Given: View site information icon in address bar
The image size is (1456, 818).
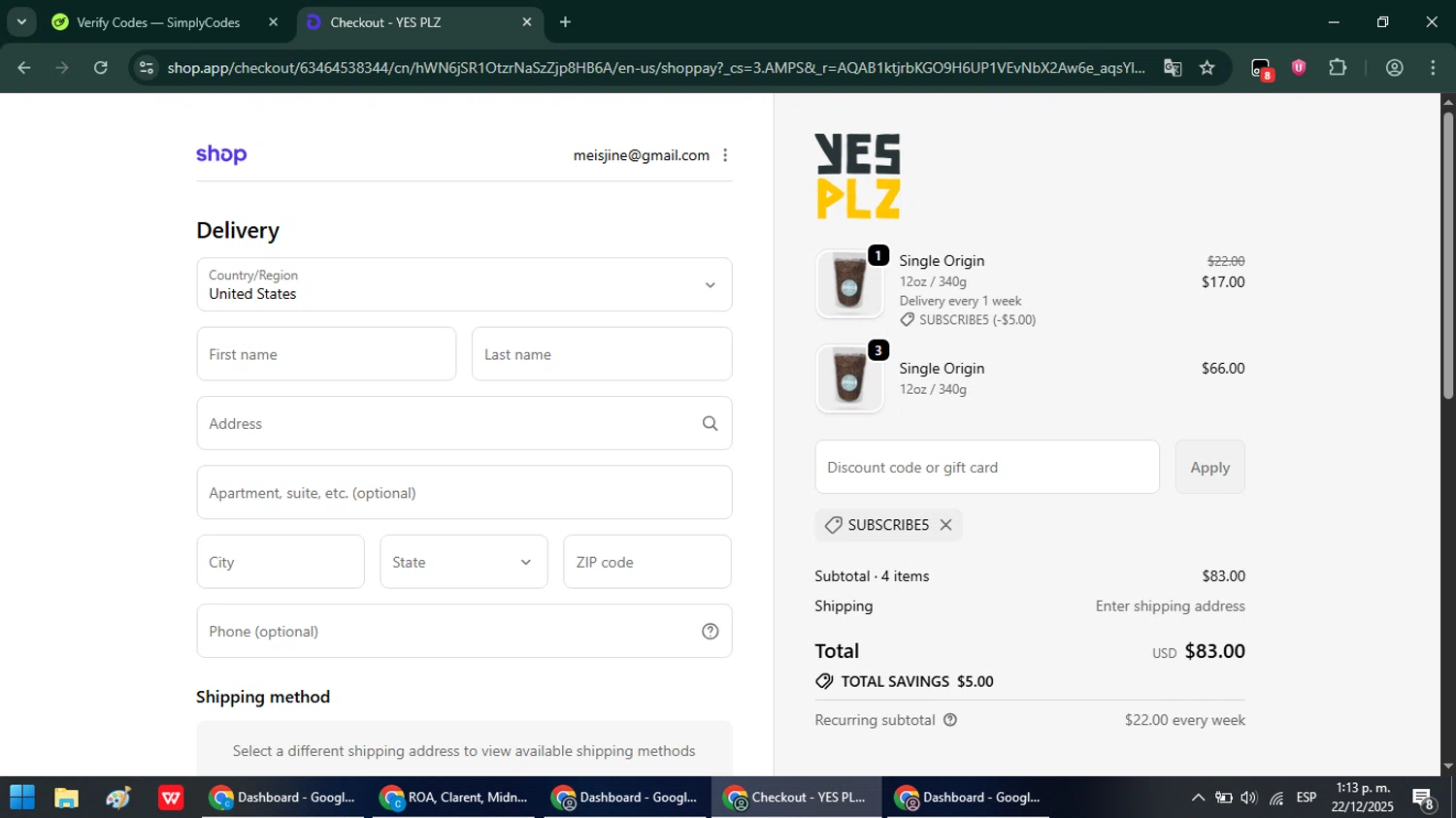Looking at the screenshot, I should tap(147, 68).
